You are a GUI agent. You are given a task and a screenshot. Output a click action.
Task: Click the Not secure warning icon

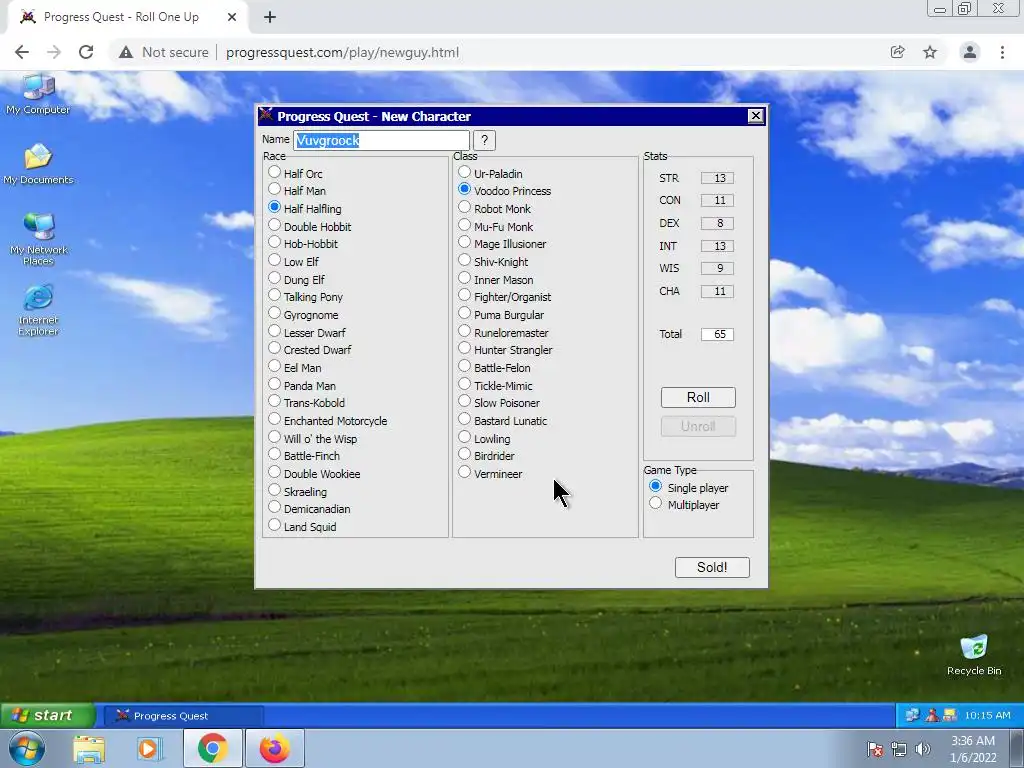coord(126,52)
